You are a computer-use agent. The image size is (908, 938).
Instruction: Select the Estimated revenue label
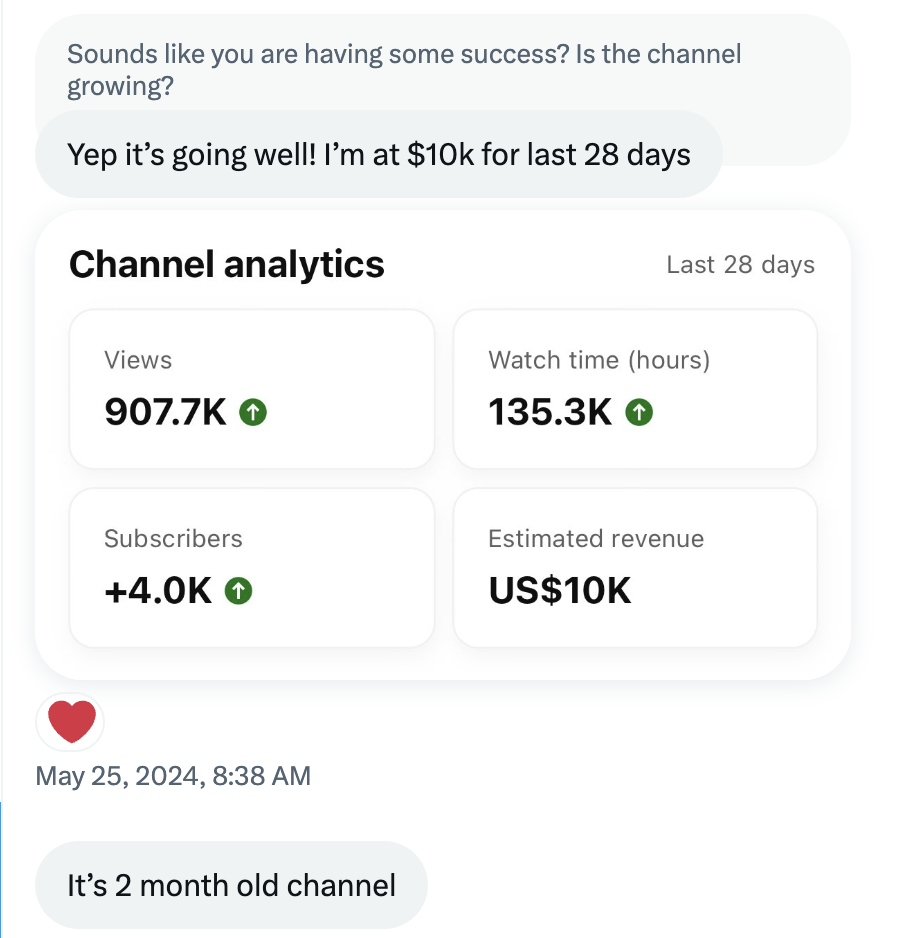(x=596, y=538)
